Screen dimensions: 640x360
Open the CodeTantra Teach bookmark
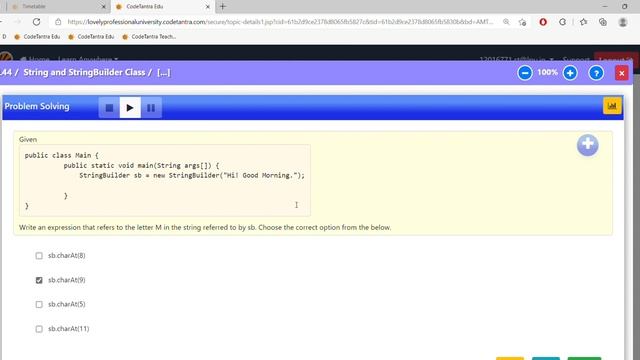point(149,37)
